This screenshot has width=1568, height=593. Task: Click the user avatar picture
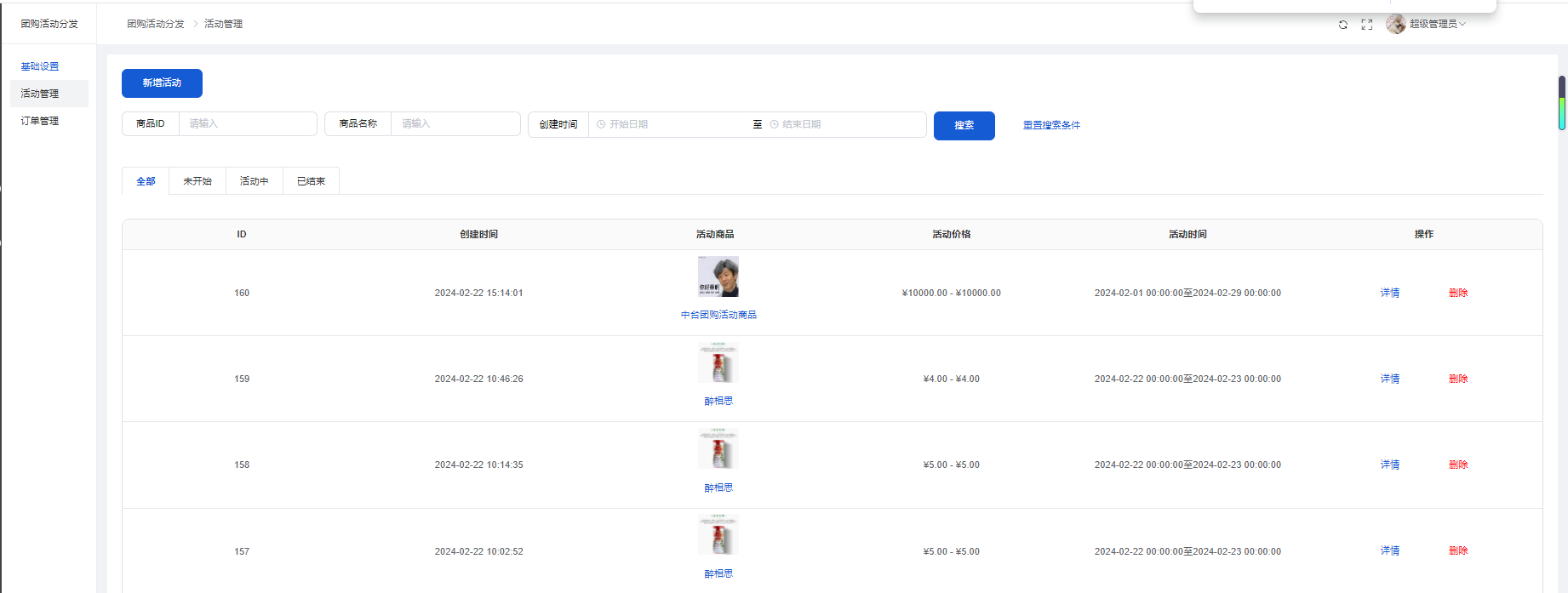[1395, 24]
